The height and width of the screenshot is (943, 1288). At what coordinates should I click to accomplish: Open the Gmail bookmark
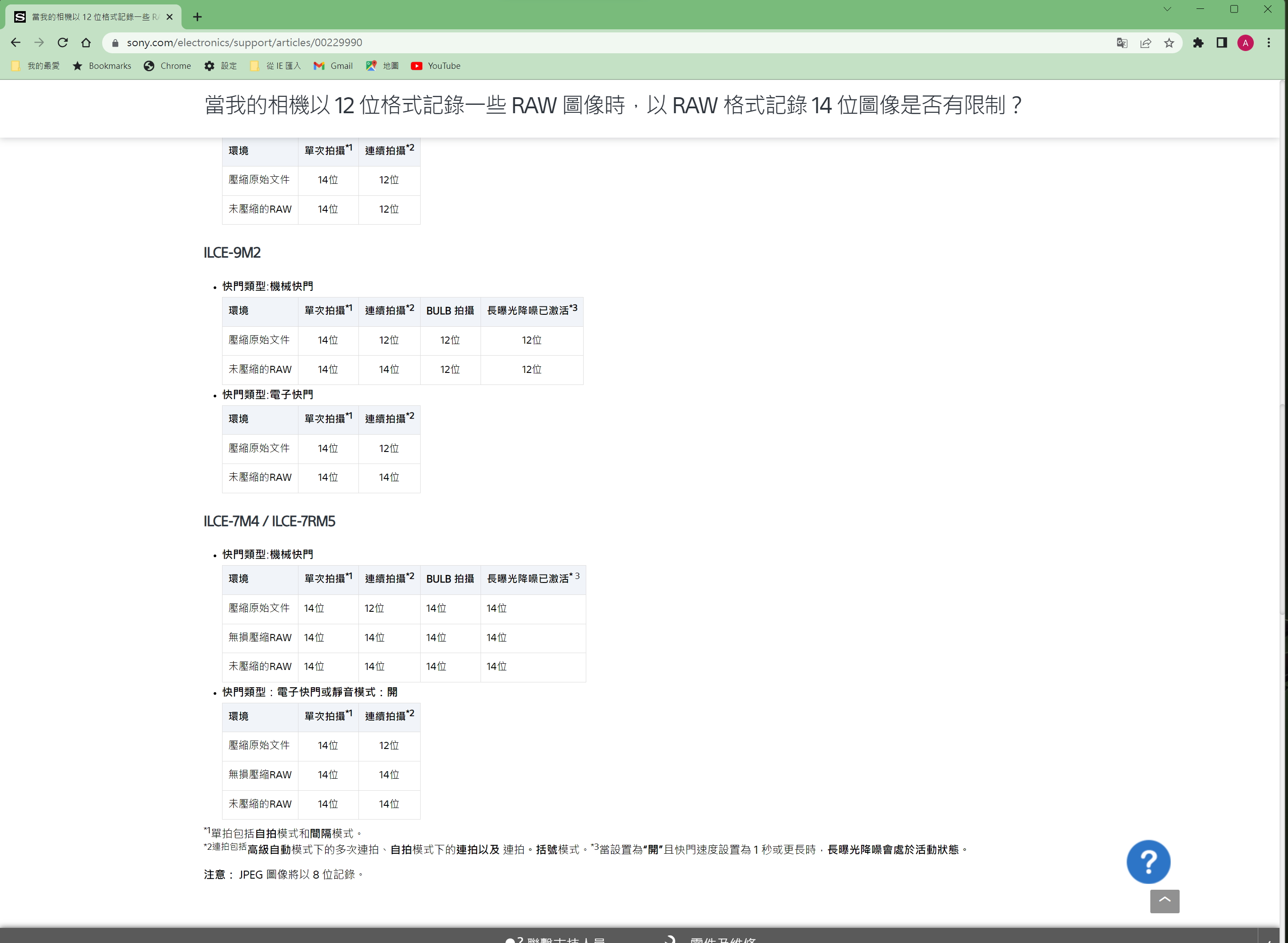click(334, 66)
